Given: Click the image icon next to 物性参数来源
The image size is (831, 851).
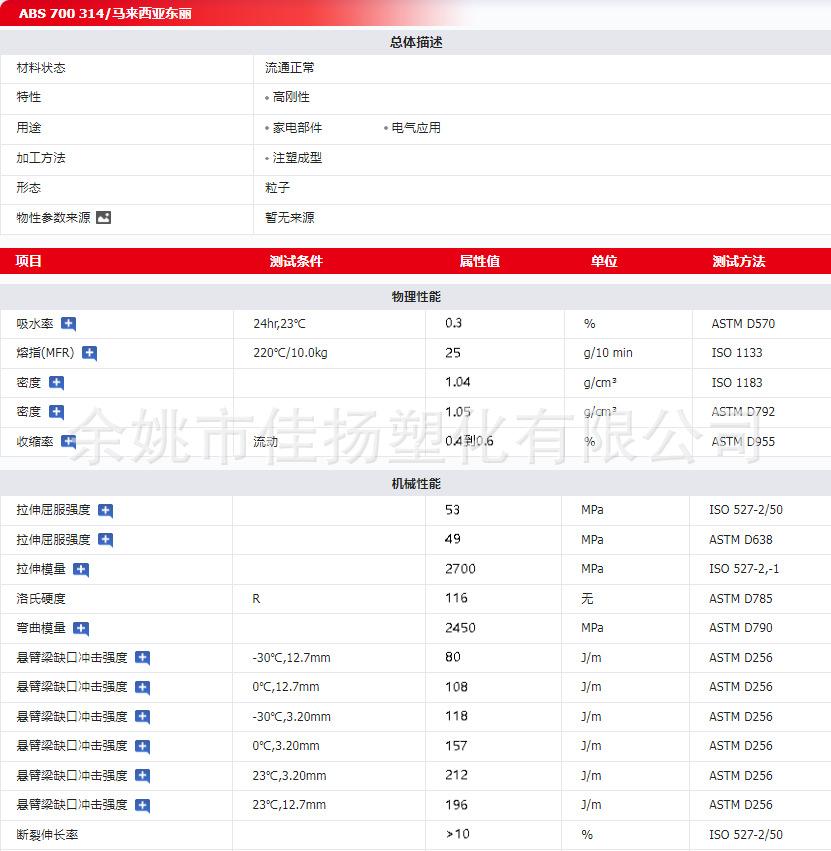Looking at the screenshot, I should coord(103,218).
